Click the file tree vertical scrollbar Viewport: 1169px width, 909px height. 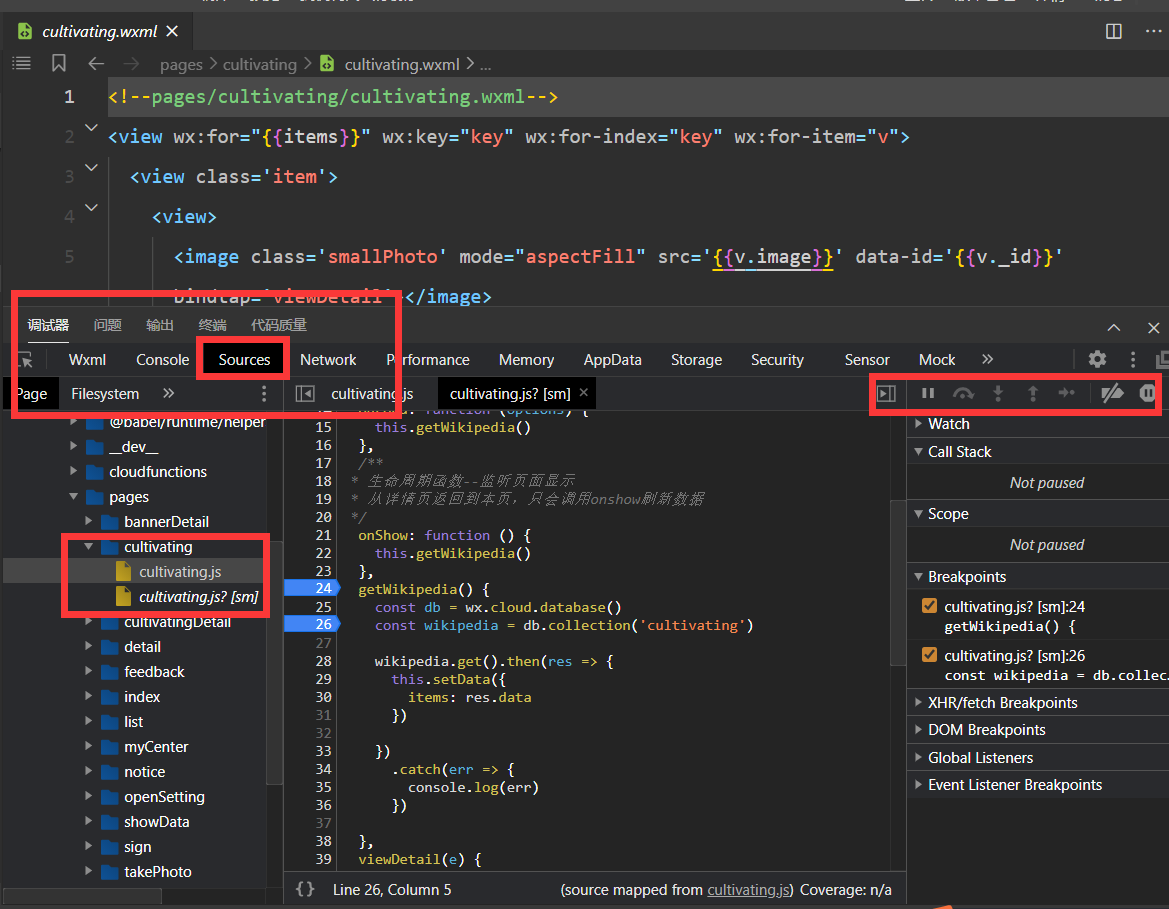click(x=274, y=663)
